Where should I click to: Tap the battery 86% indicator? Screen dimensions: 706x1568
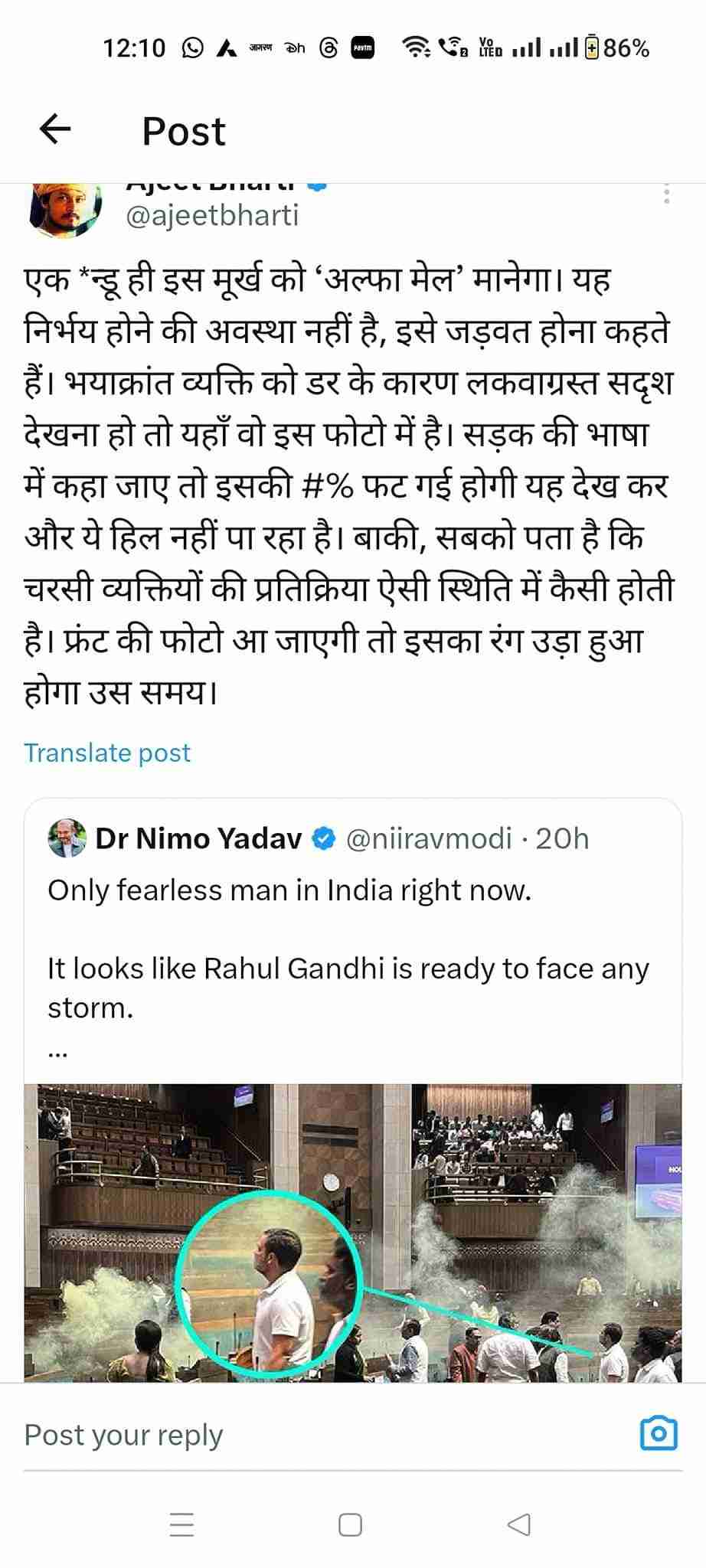click(617, 49)
